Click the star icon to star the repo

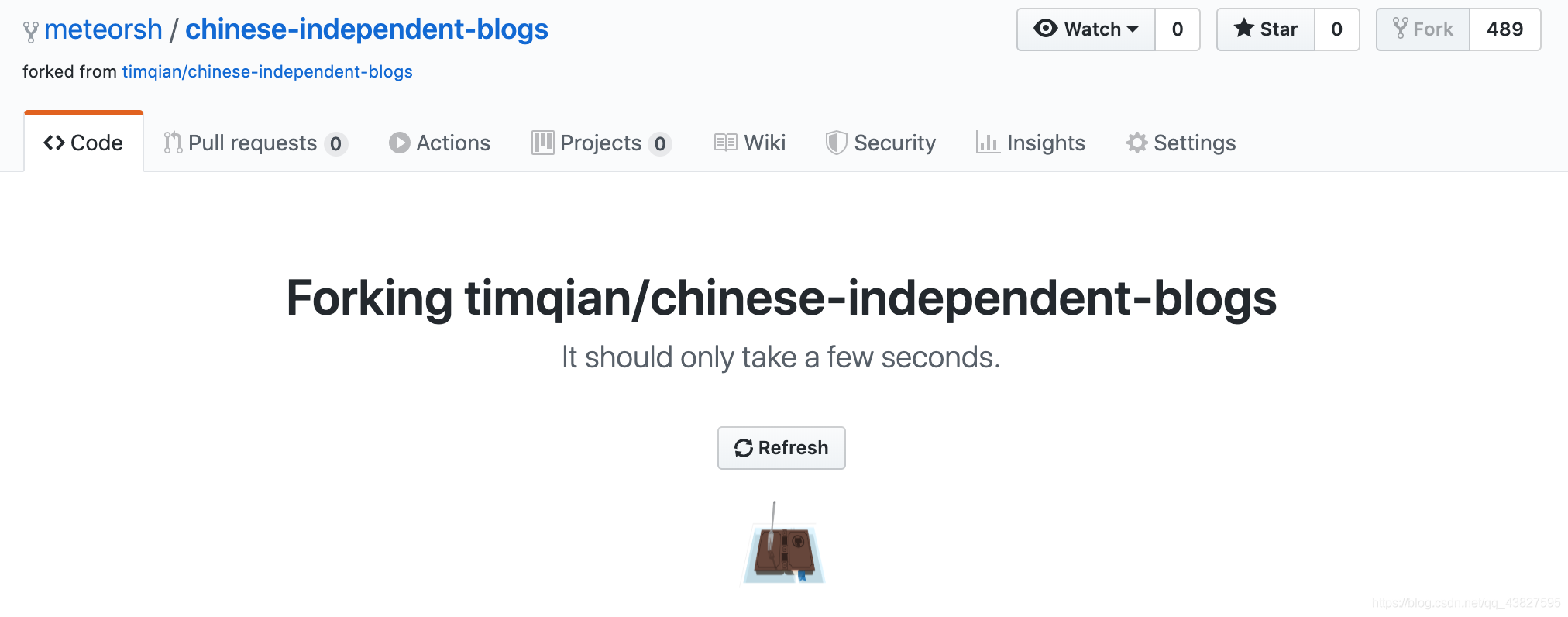click(x=1244, y=28)
